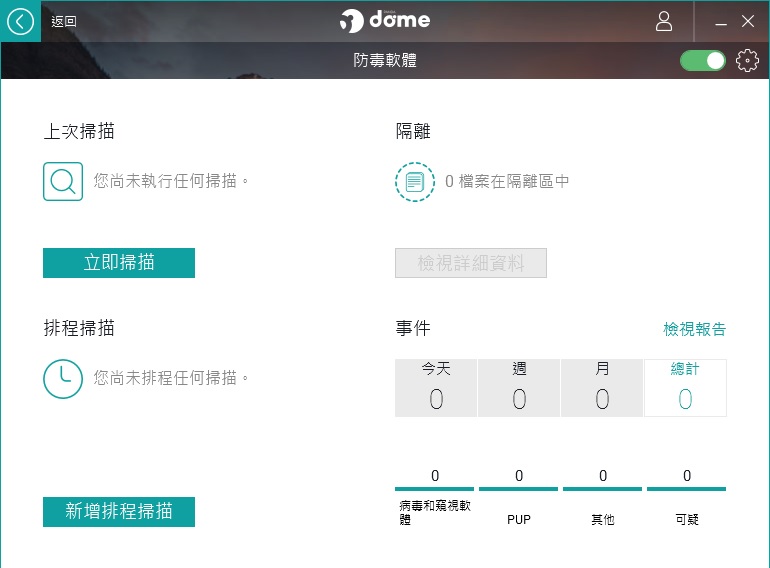Click the 病毒和窺視軟體 count bar
The height and width of the screenshot is (568, 770).
(435, 488)
